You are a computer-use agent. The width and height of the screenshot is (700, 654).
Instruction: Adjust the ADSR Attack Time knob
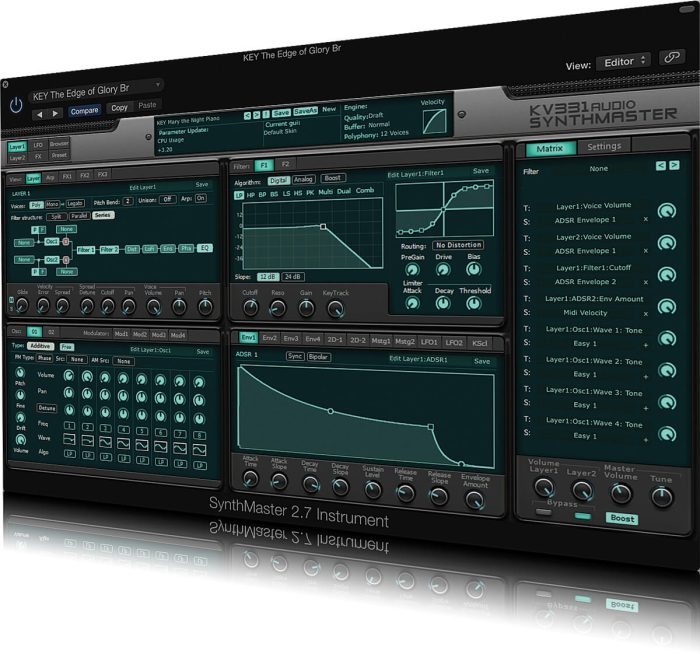250,479
